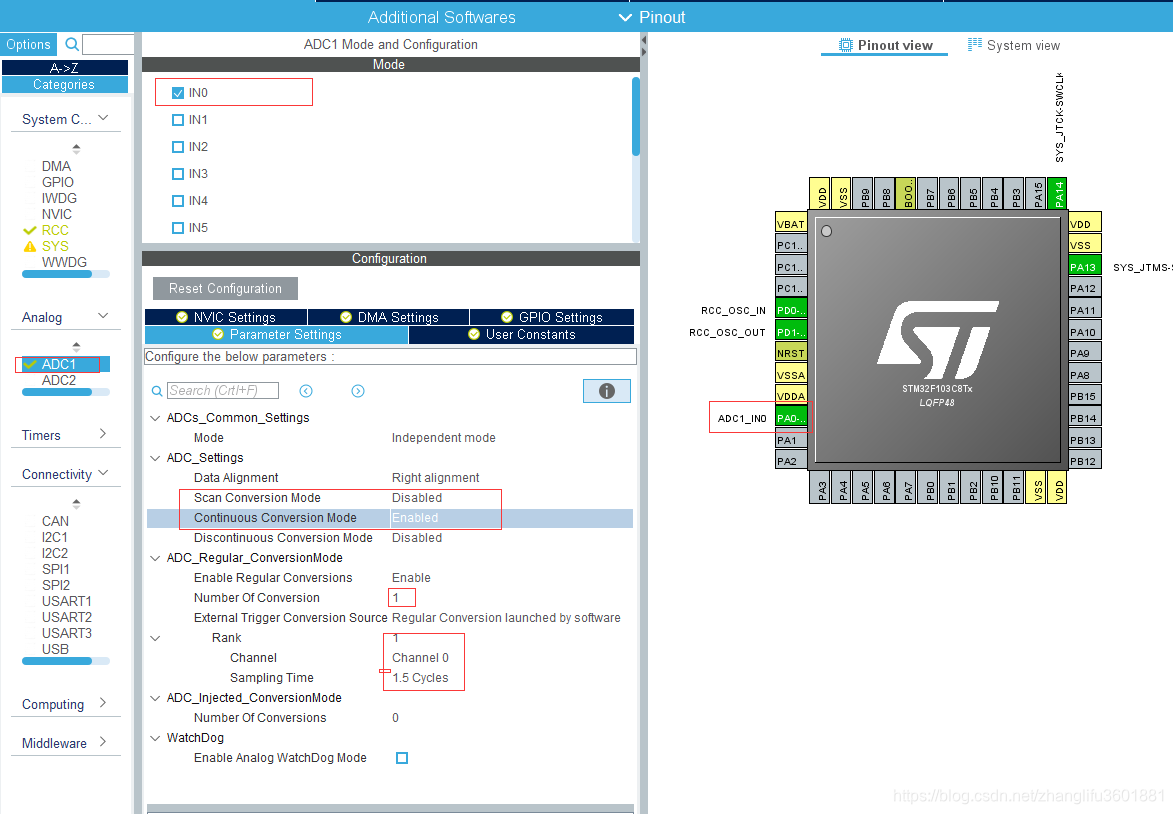Sort peripherals with A->Z button
The height and width of the screenshot is (814, 1173).
click(64, 67)
